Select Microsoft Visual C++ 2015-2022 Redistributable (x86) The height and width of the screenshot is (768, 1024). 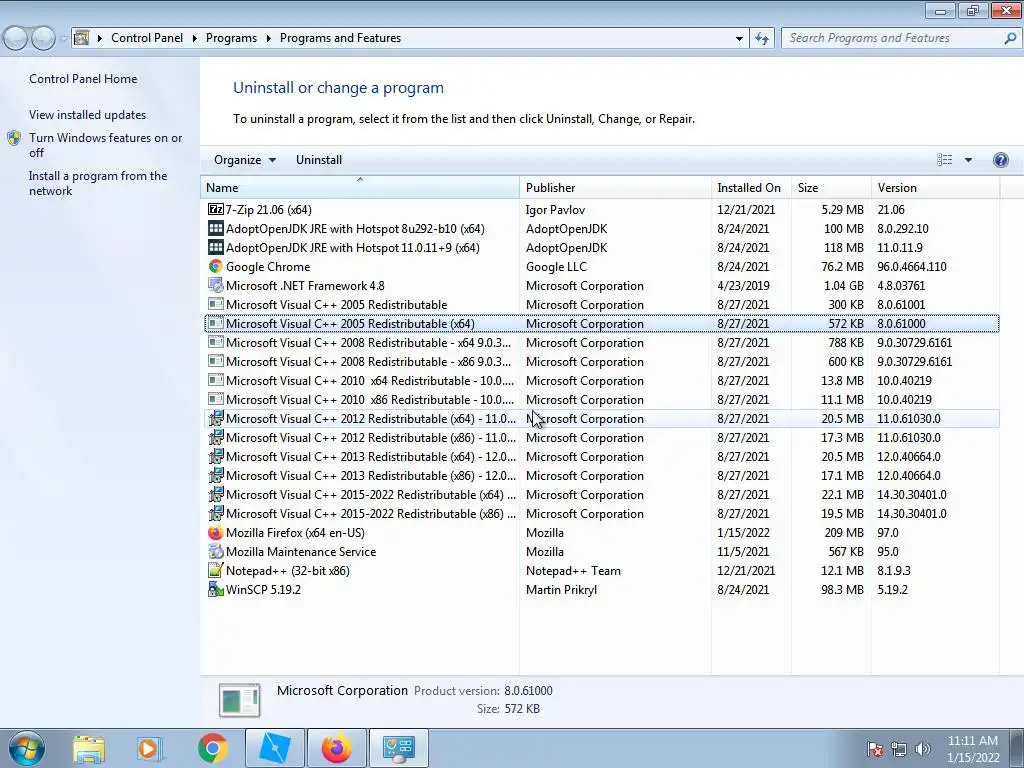pyautogui.click(x=601, y=513)
